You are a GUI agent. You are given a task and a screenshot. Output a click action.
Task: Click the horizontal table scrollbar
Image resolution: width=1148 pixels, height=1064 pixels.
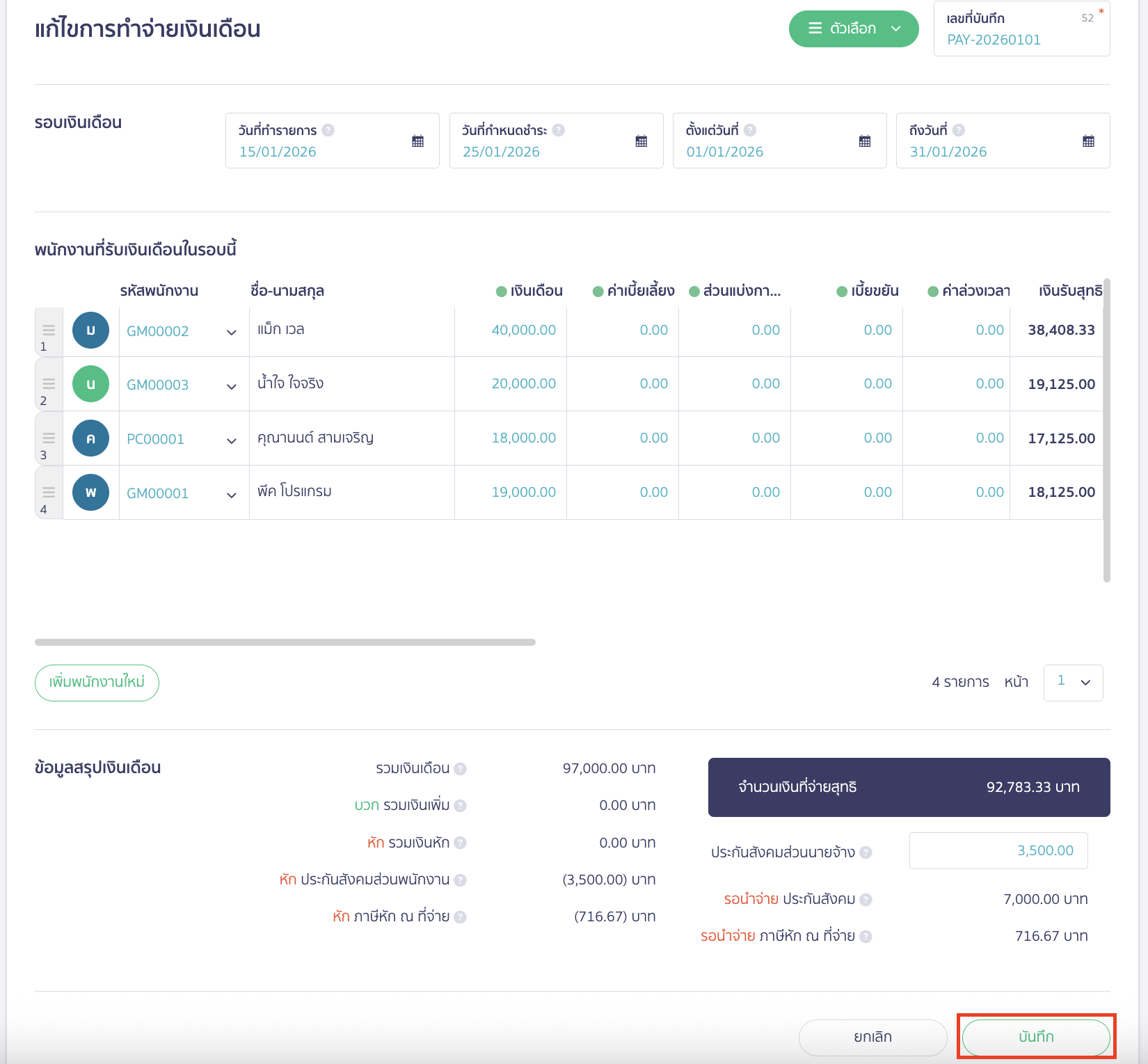(285, 642)
